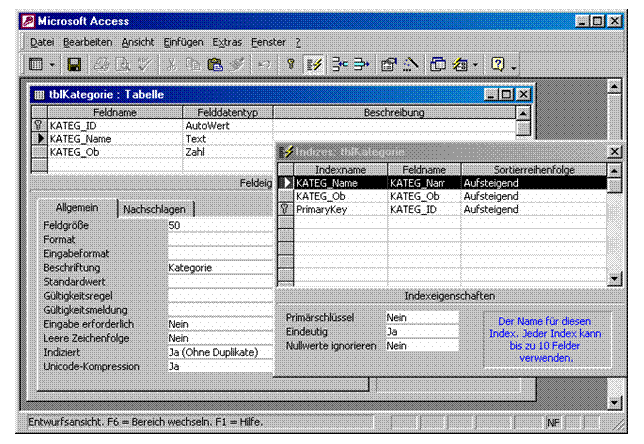Viewport: 644px width, 444px height.
Task: Click the Paste clipboard icon
Action: pyautogui.click(x=215, y=64)
